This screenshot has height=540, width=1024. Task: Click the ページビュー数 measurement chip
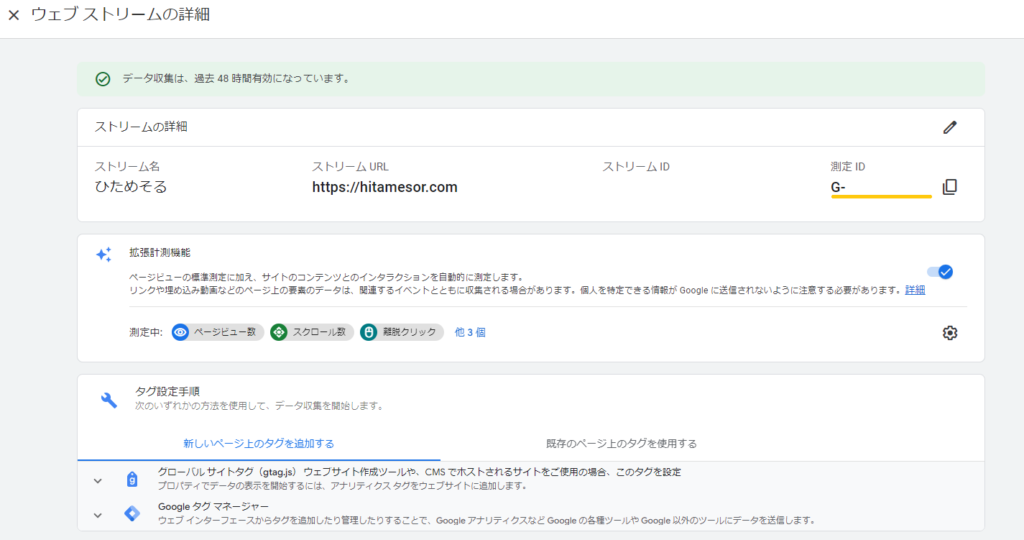(215, 332)
